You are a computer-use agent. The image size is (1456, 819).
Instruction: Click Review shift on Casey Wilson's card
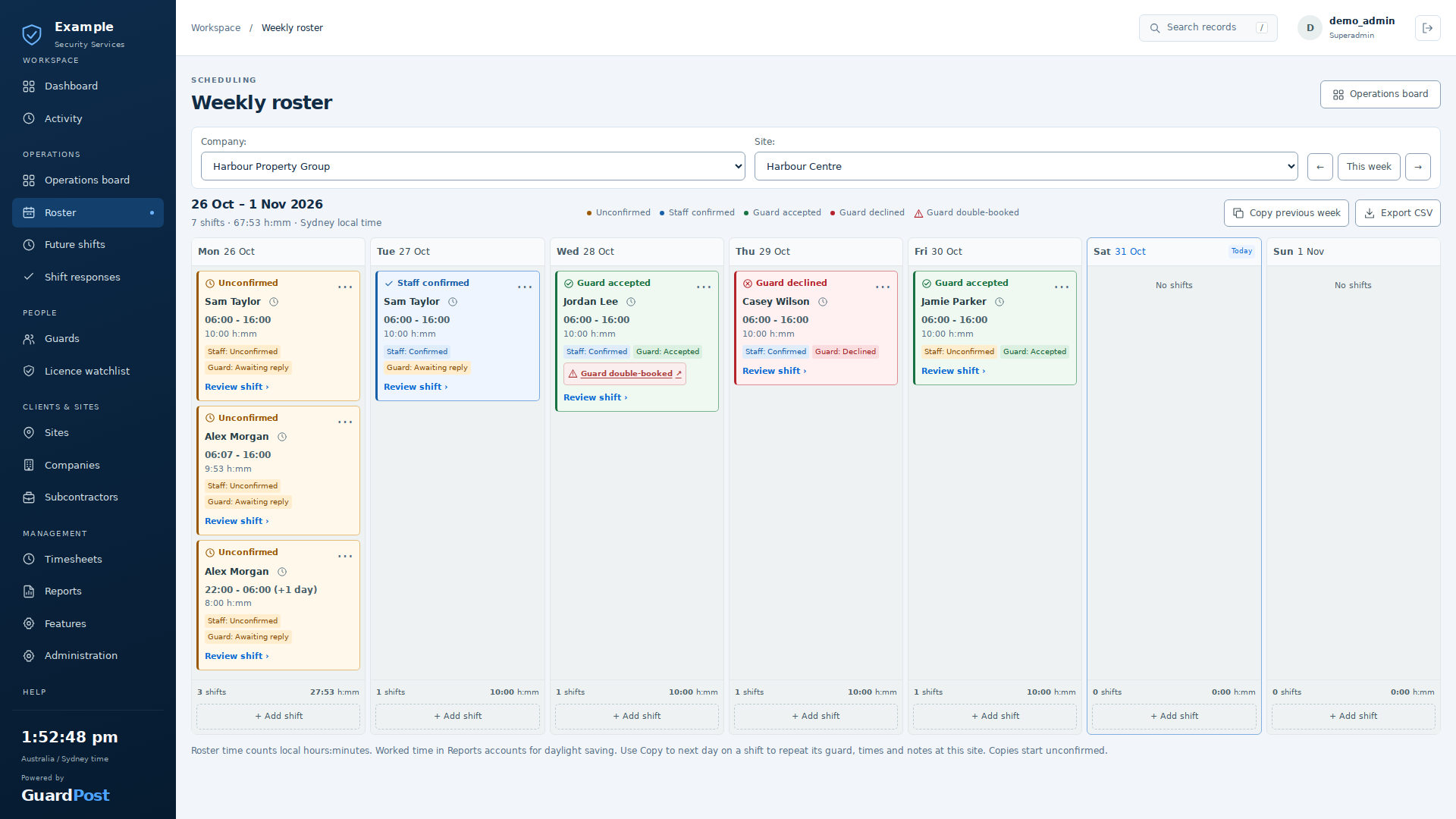(774, 371)
